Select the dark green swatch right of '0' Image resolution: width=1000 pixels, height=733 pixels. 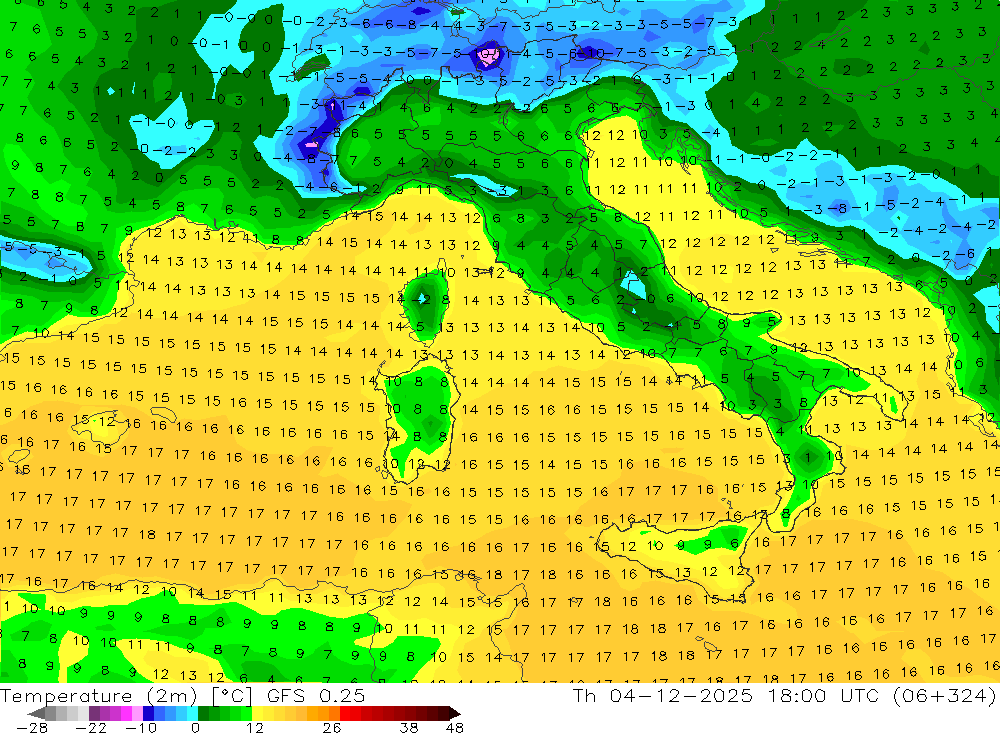(203, 713)
